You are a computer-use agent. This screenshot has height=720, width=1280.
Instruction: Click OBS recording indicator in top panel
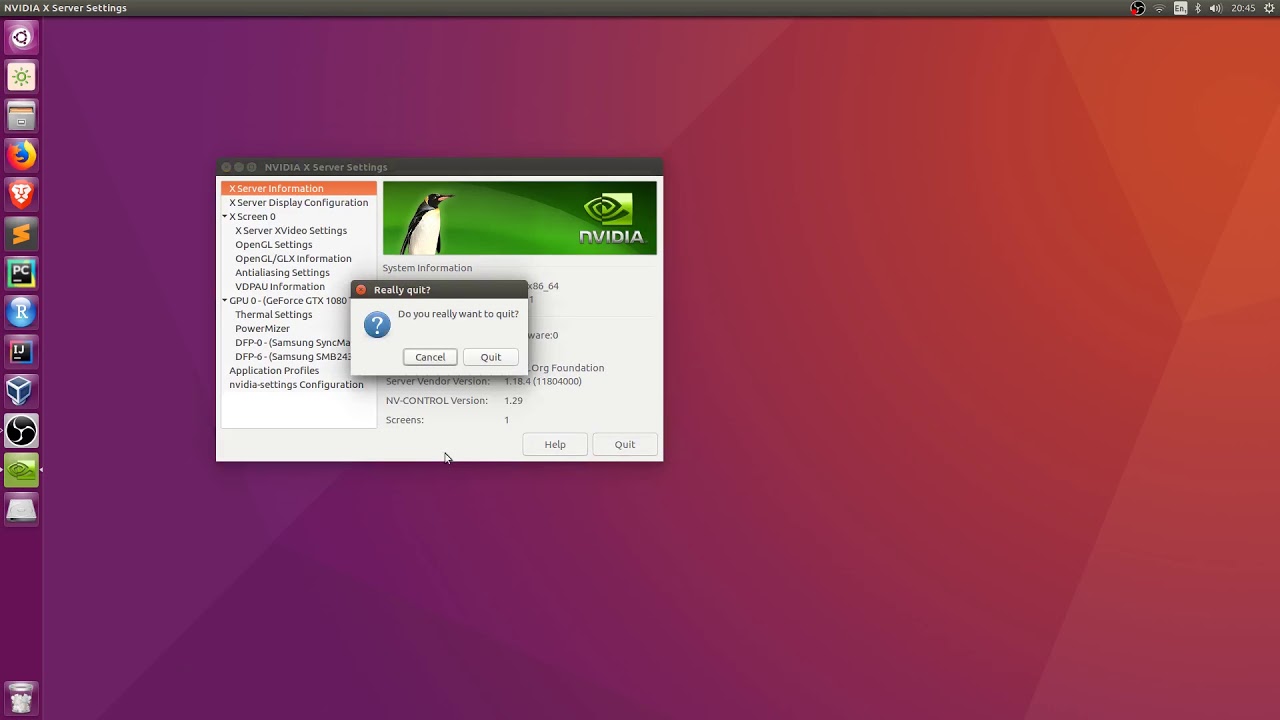point(1138,8)
